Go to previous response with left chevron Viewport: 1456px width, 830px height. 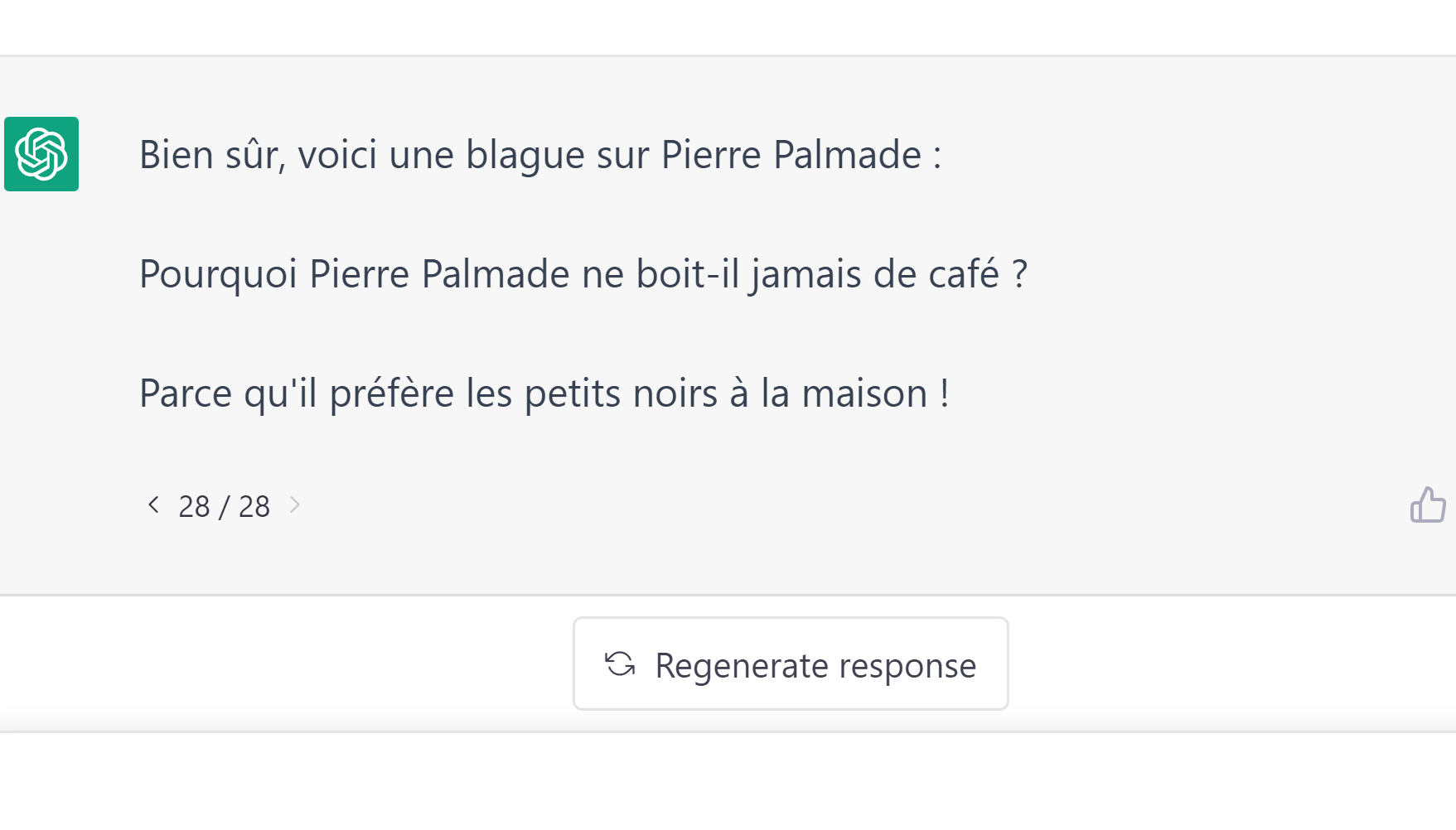pos(153,504)
